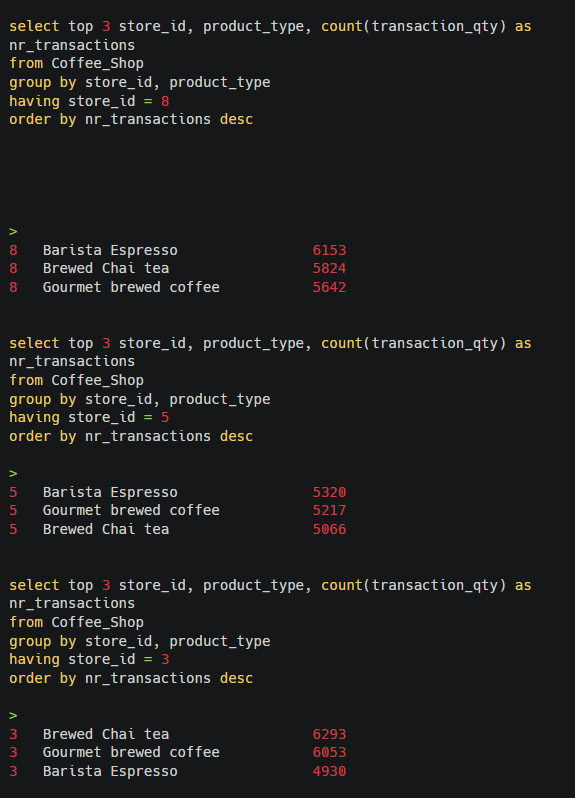Click the output prompt arrow above store 5 results

click(13, 473)
